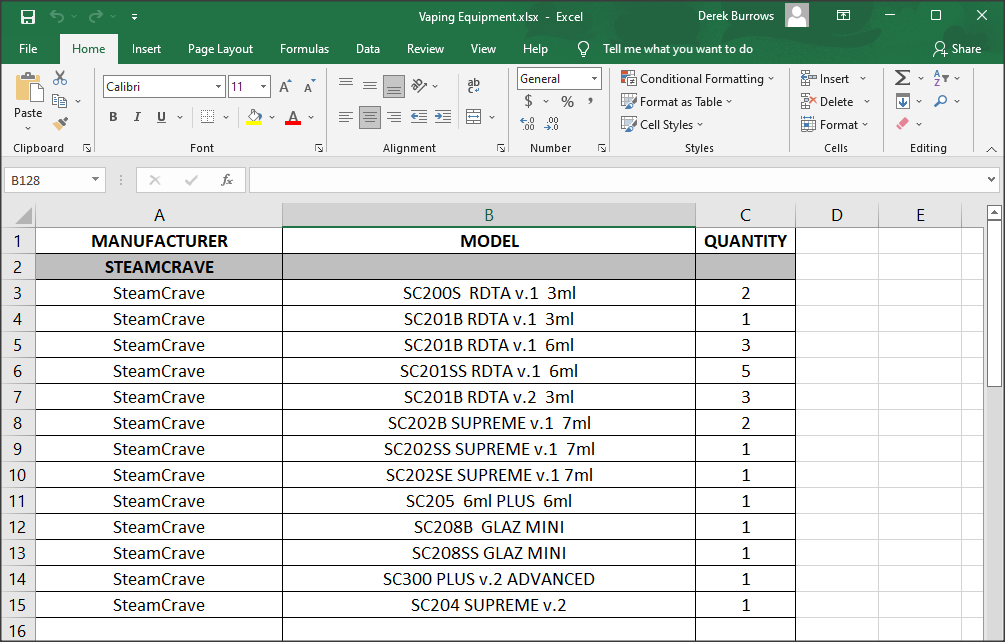Click the Cut scissors icon
This screenshot has width=1005, height=642.
[60, 78]
